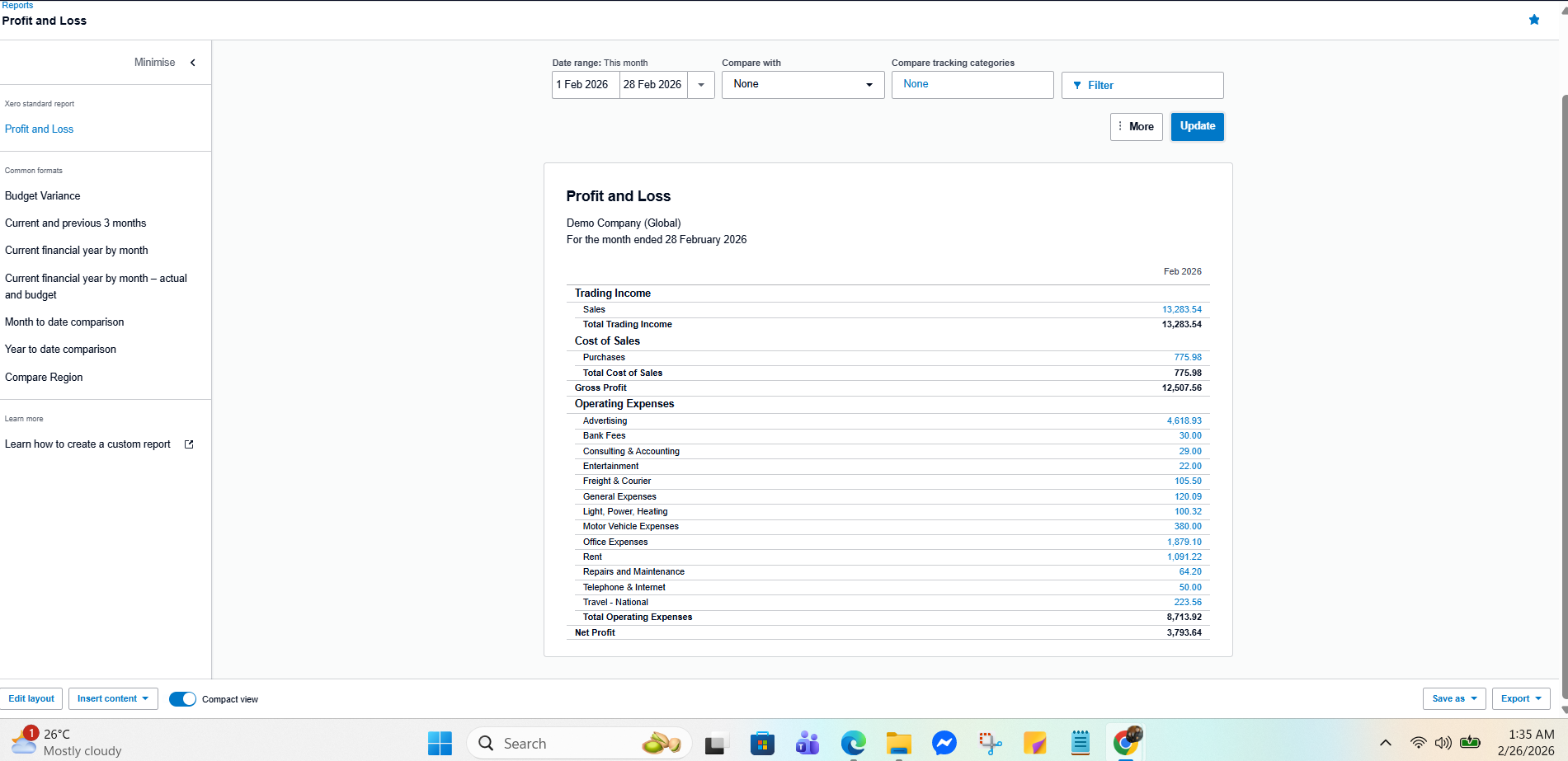1568x761 pixels.
Task: Toggle the Compact view switch
Action: (x=182, y=699)
